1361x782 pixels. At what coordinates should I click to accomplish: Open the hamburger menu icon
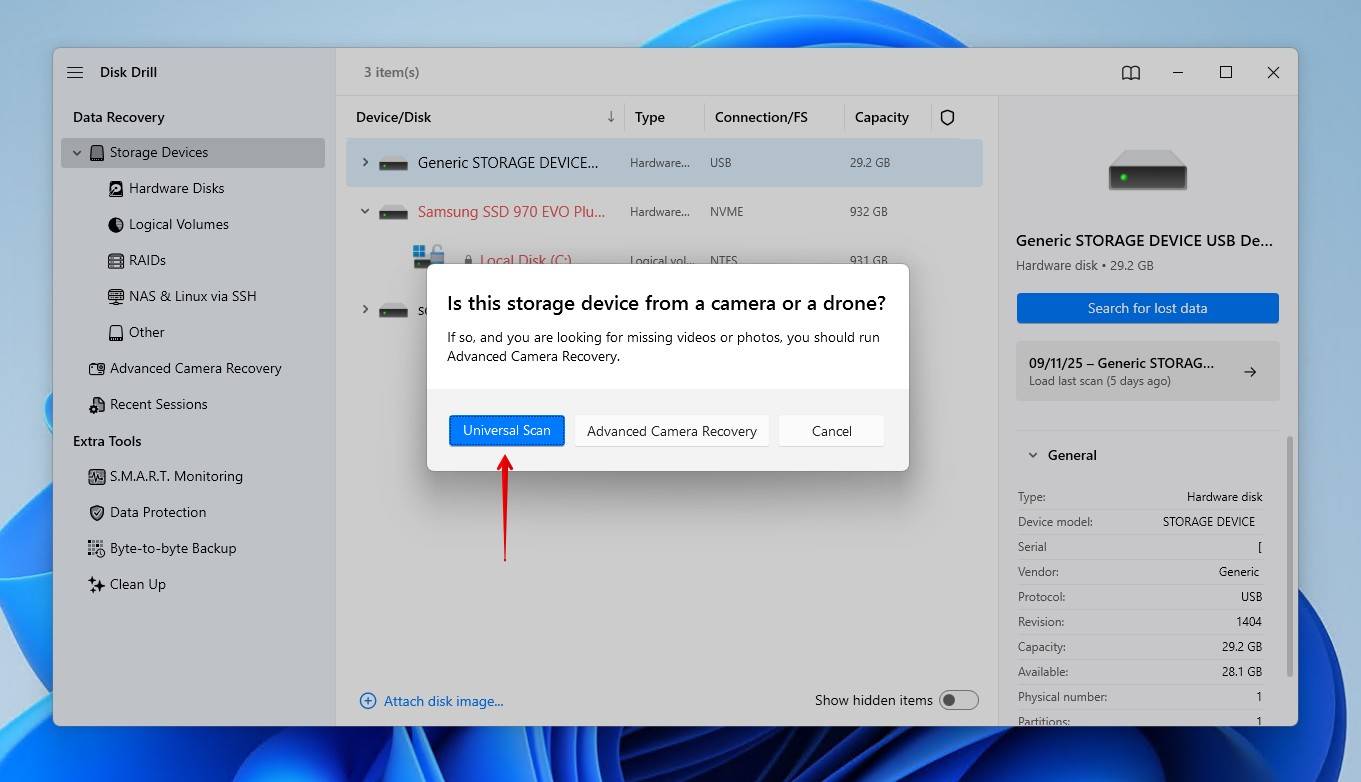point(75,72)
